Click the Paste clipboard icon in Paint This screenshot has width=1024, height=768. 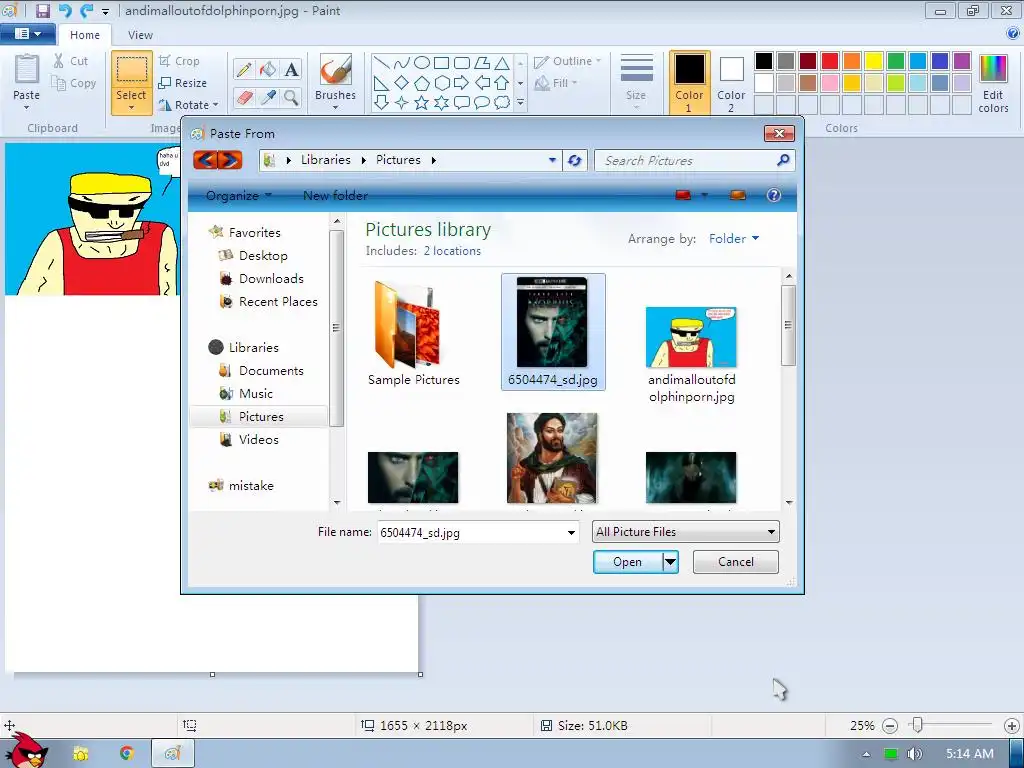pos(27,71)
